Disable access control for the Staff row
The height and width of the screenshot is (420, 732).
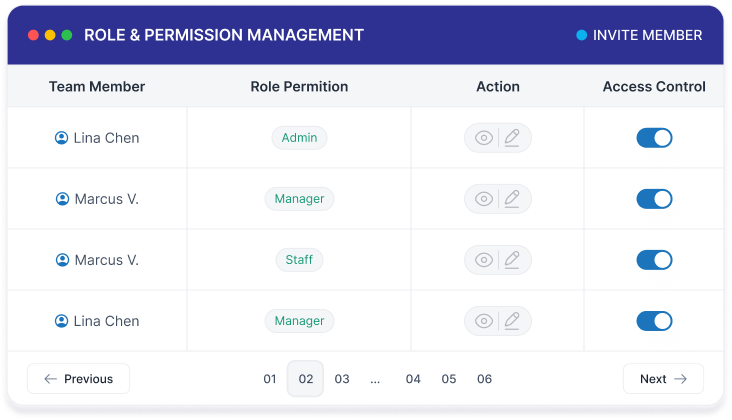point(654,260)
